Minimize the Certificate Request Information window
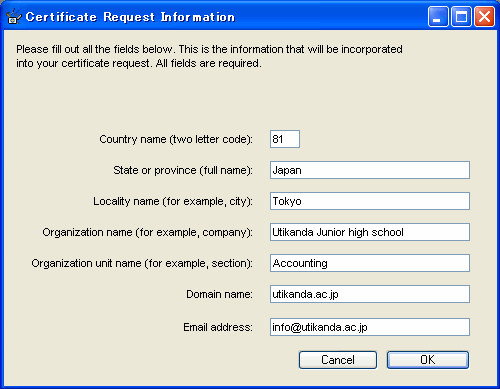 438,16
